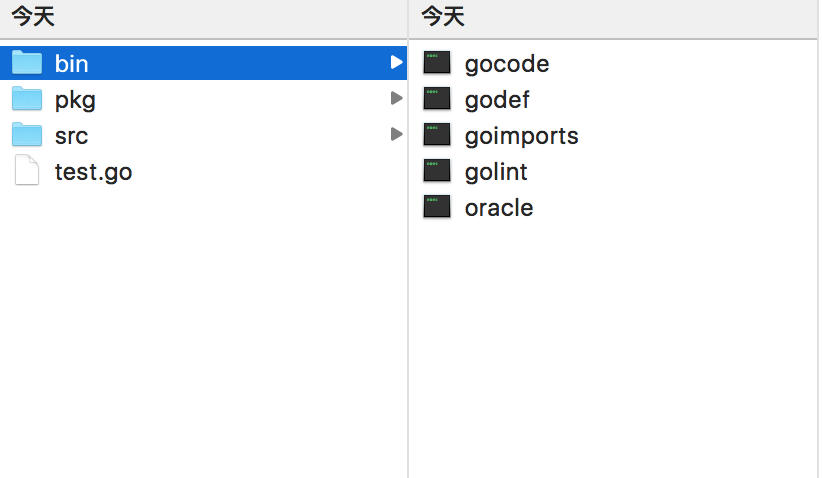Screen dimensions: 822x478
Task: Select the pkg folder name
Action: [x=75, y=100]
